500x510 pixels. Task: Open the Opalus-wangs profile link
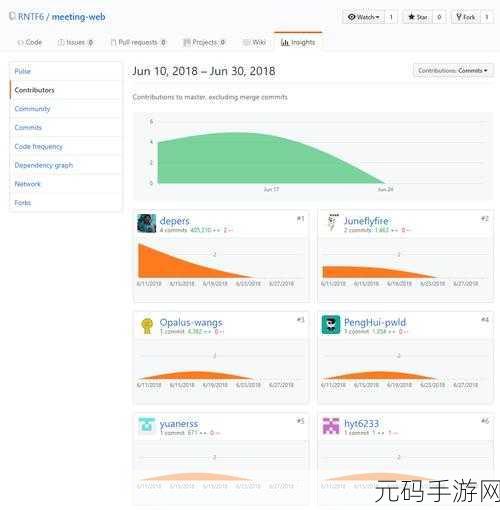click(191, 322)
